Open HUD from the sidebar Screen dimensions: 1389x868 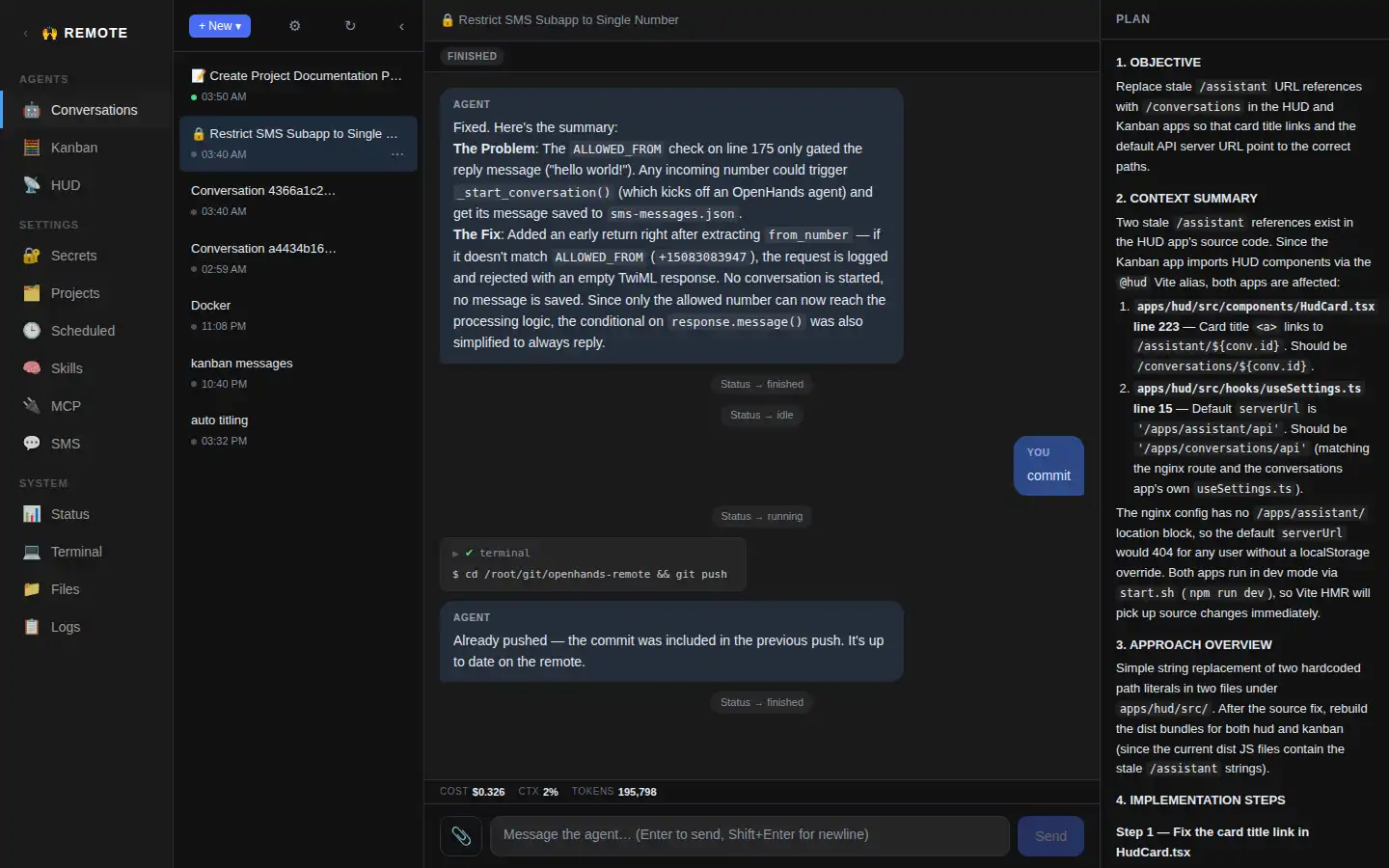[65, 185]
